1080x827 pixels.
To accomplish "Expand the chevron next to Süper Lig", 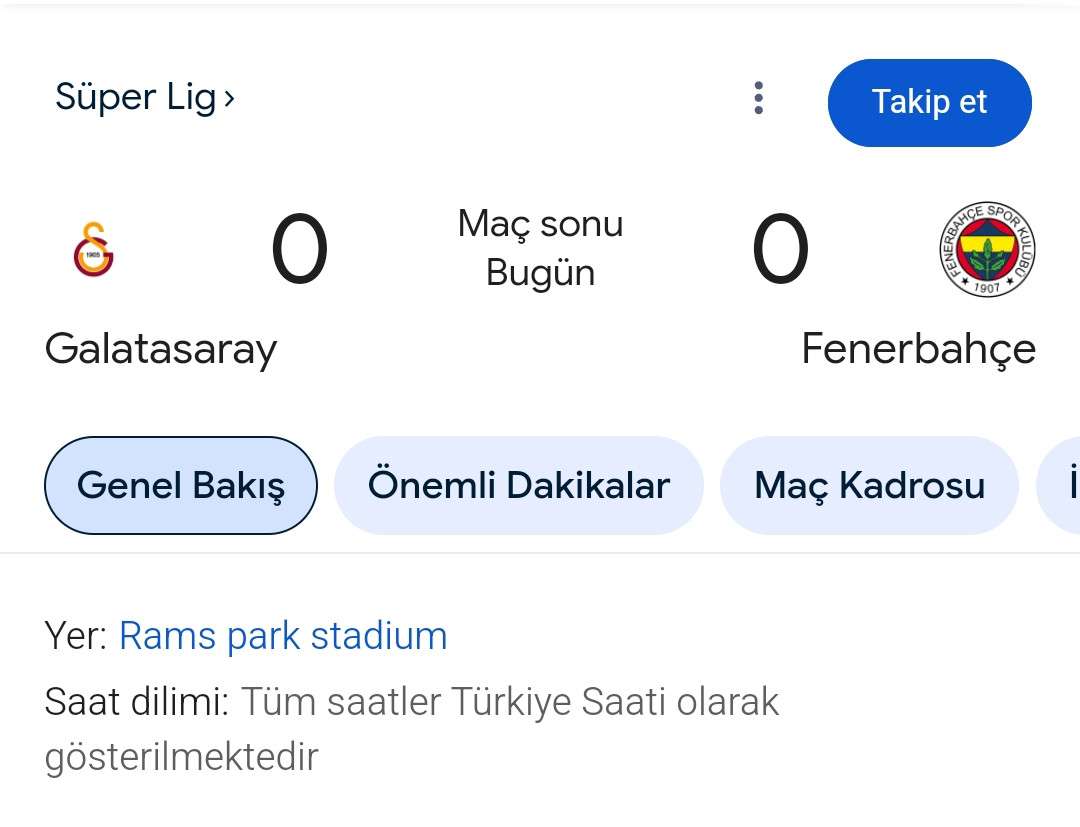I will pyautogui.click(x=229, y=99).
